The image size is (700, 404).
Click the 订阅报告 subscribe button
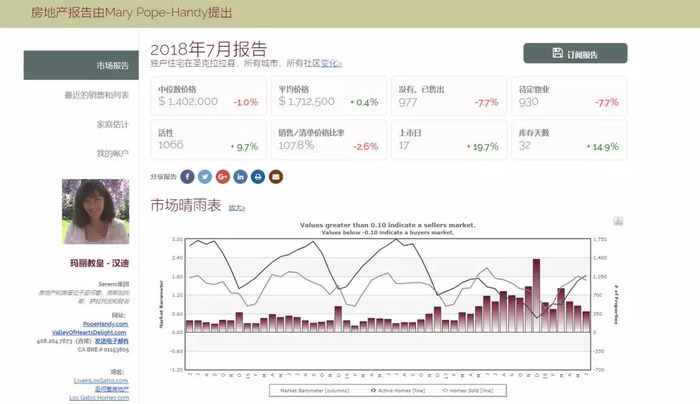pos(575,53)
